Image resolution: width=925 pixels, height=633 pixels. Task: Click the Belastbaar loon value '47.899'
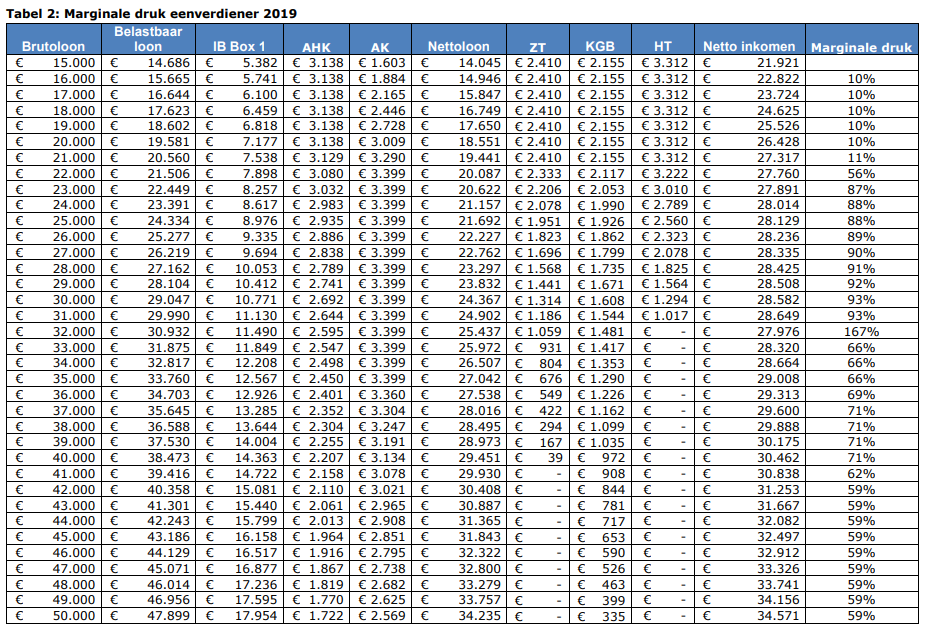[x=169, y=616]
